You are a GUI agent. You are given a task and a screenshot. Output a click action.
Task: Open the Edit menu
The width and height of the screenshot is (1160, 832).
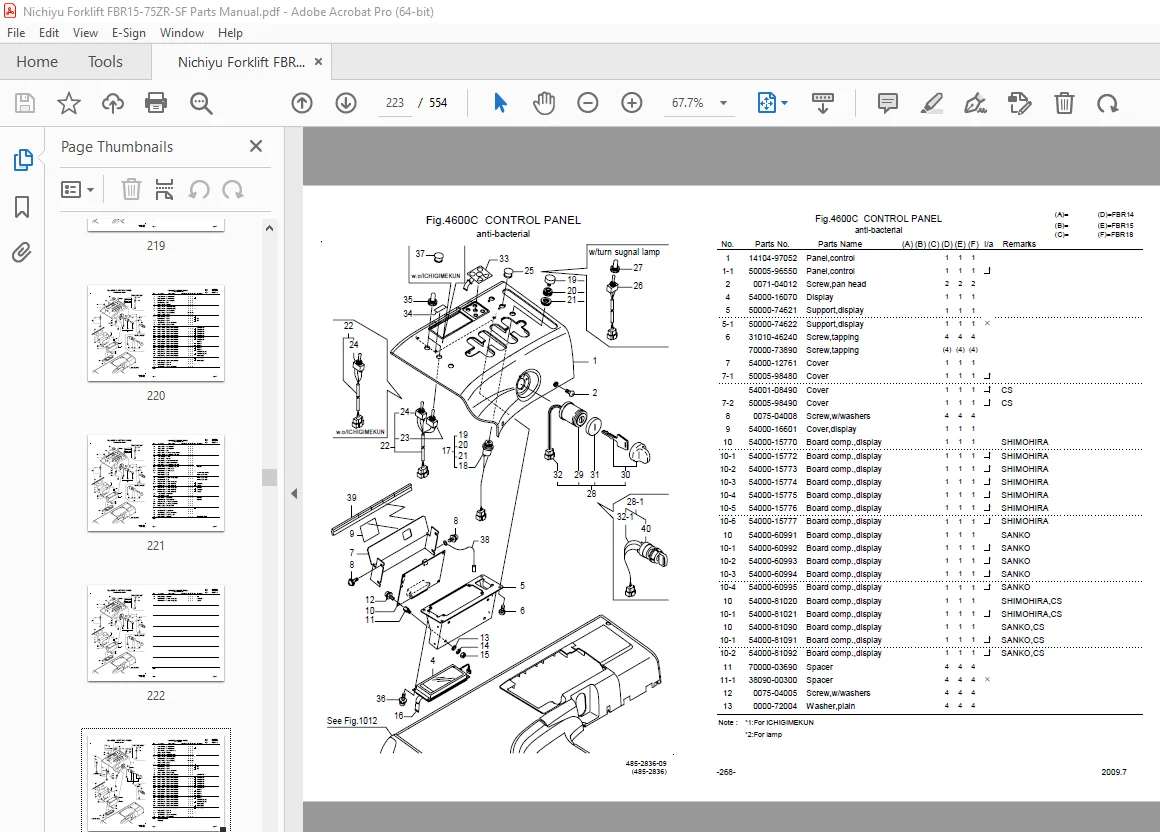coord(49,33)
